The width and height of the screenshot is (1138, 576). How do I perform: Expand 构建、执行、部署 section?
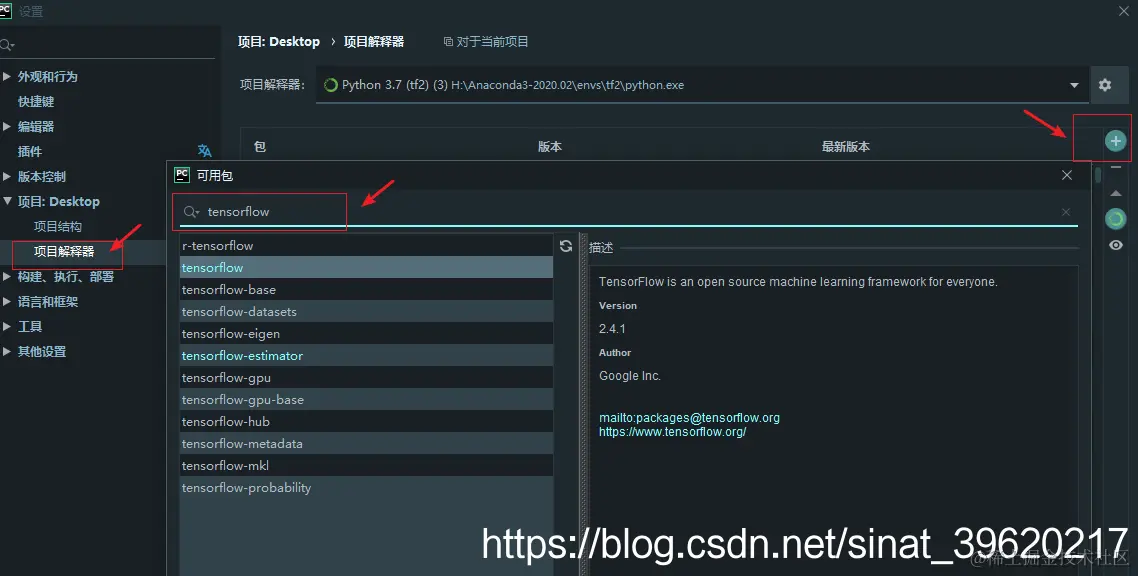[x=7, y=276]
